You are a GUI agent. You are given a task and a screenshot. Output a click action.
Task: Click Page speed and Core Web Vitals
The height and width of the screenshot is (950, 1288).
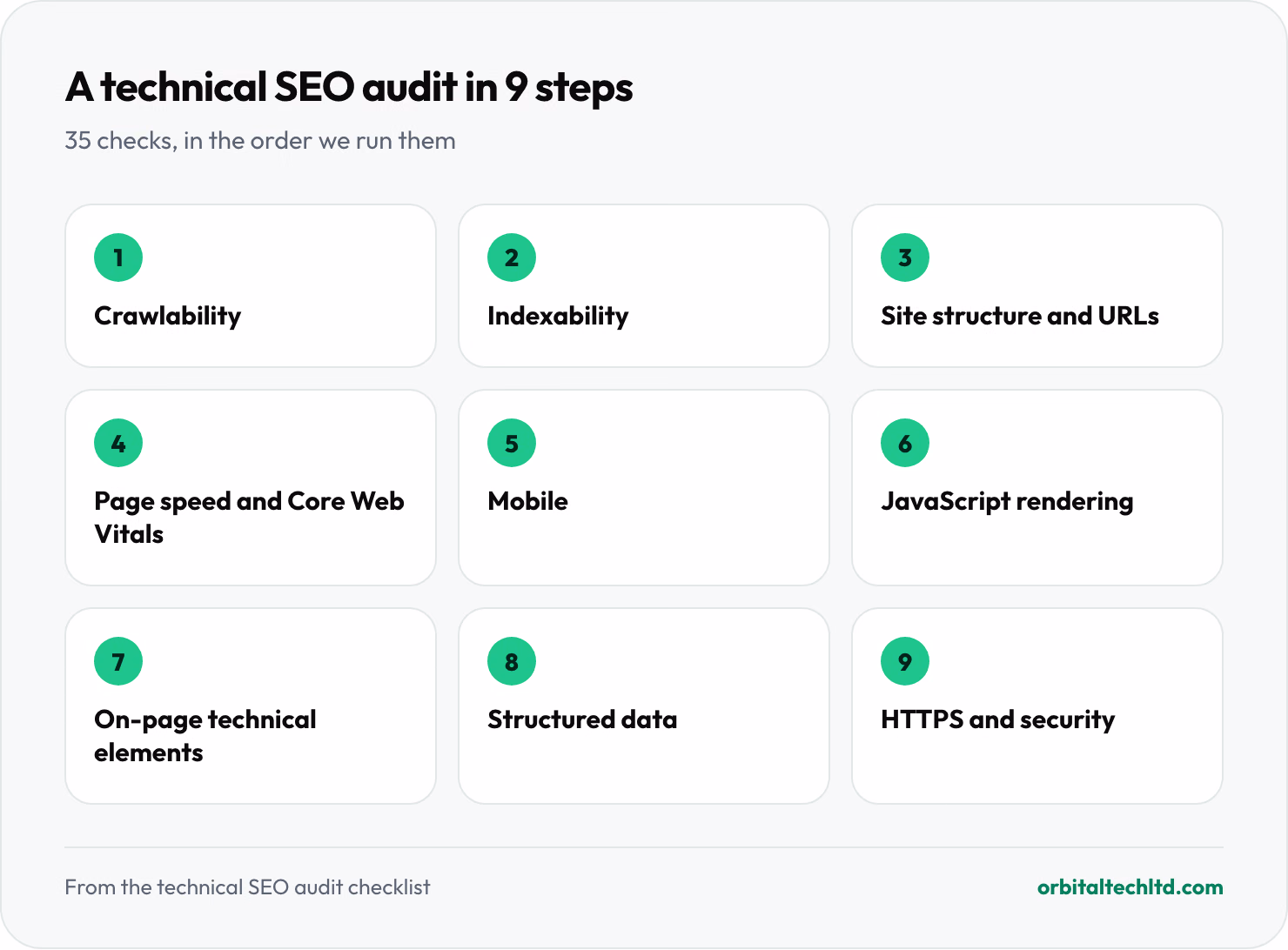click(249, 518)
